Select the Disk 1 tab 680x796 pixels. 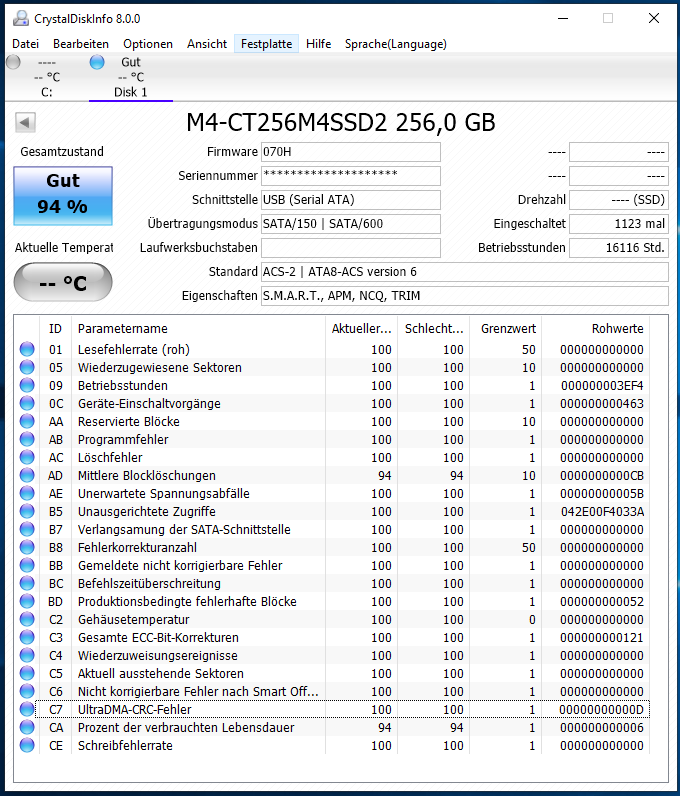131,77
